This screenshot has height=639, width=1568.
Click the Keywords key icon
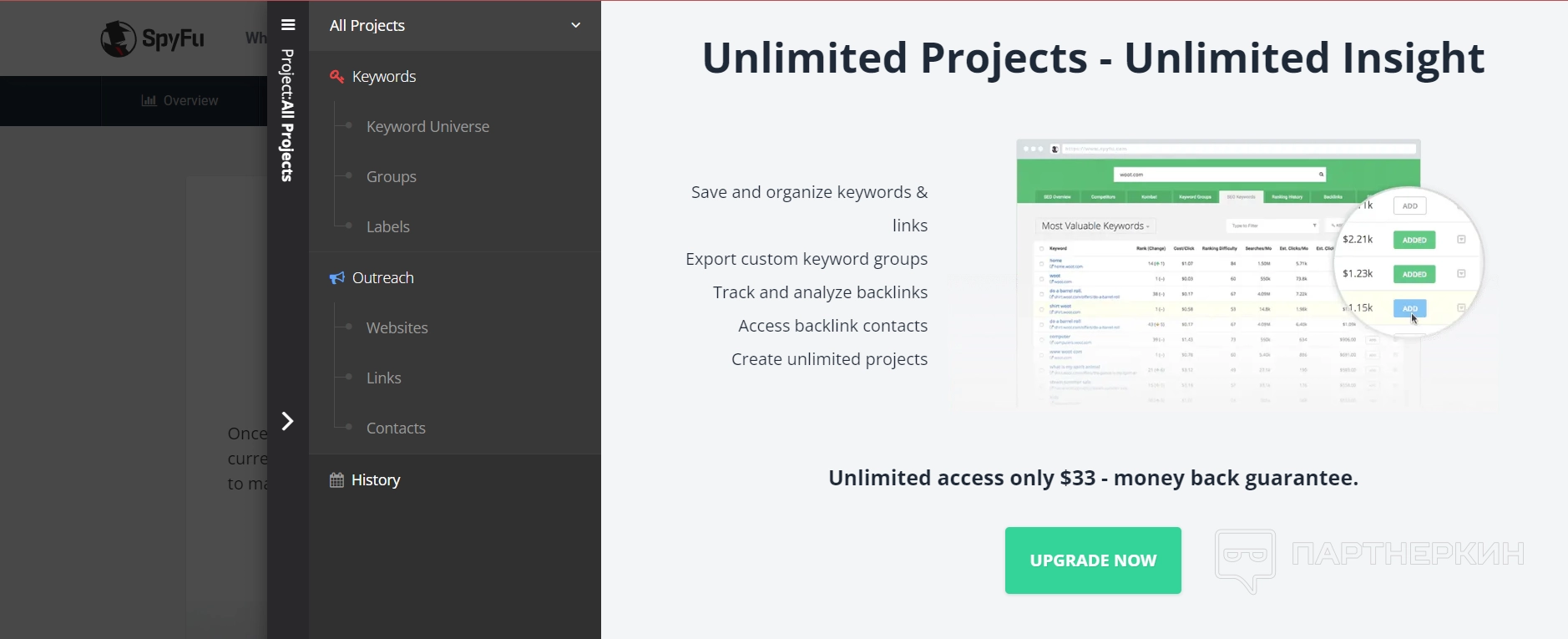pos(336,77)
